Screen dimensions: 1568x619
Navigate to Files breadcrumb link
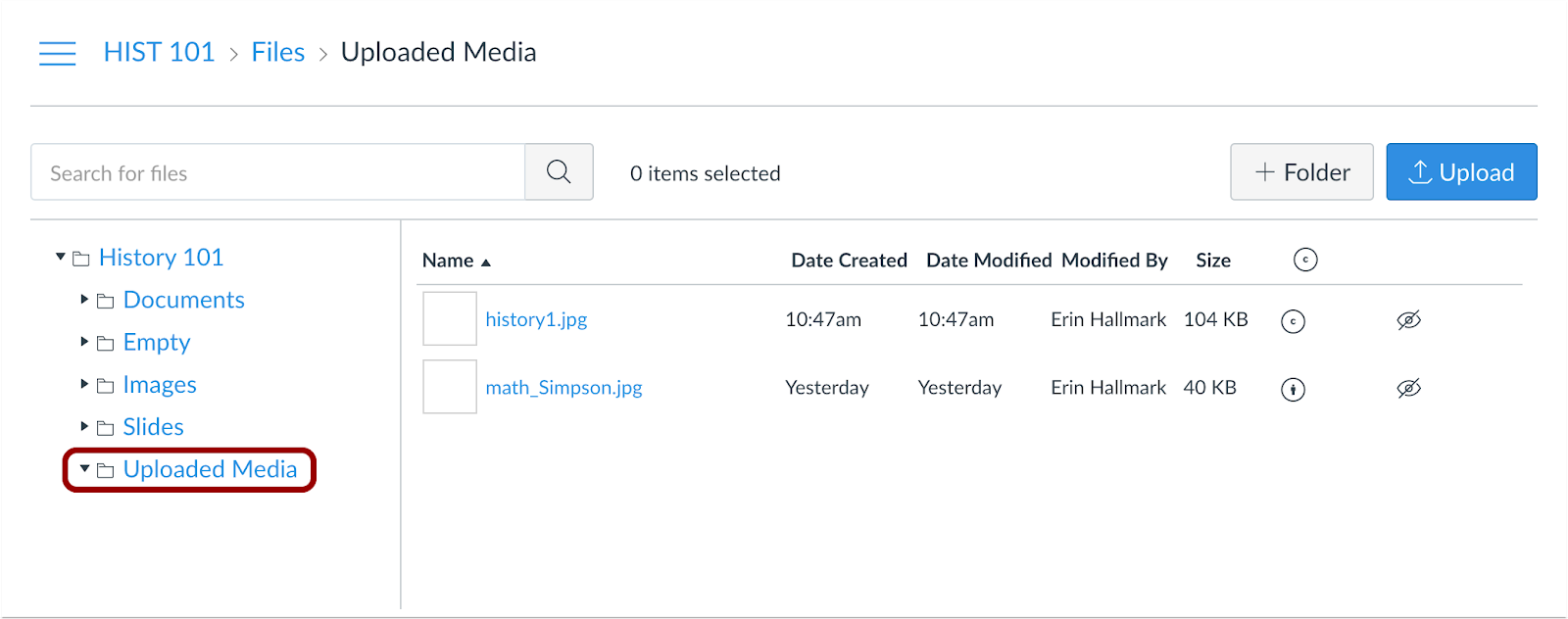point(278,53)
